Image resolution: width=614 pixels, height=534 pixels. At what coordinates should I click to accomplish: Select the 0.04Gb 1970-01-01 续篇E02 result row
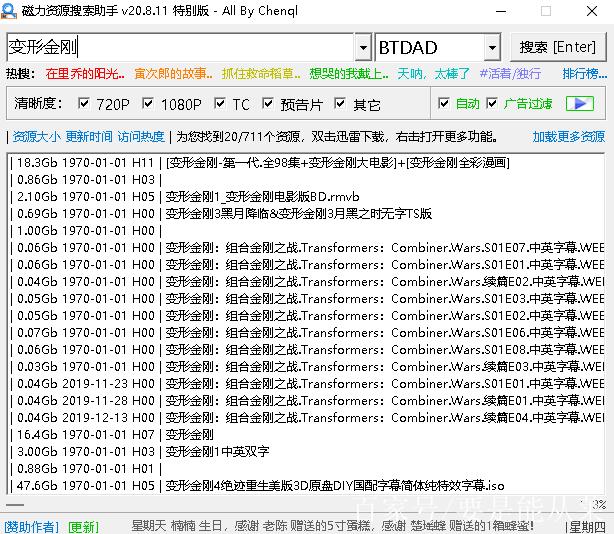305,282
